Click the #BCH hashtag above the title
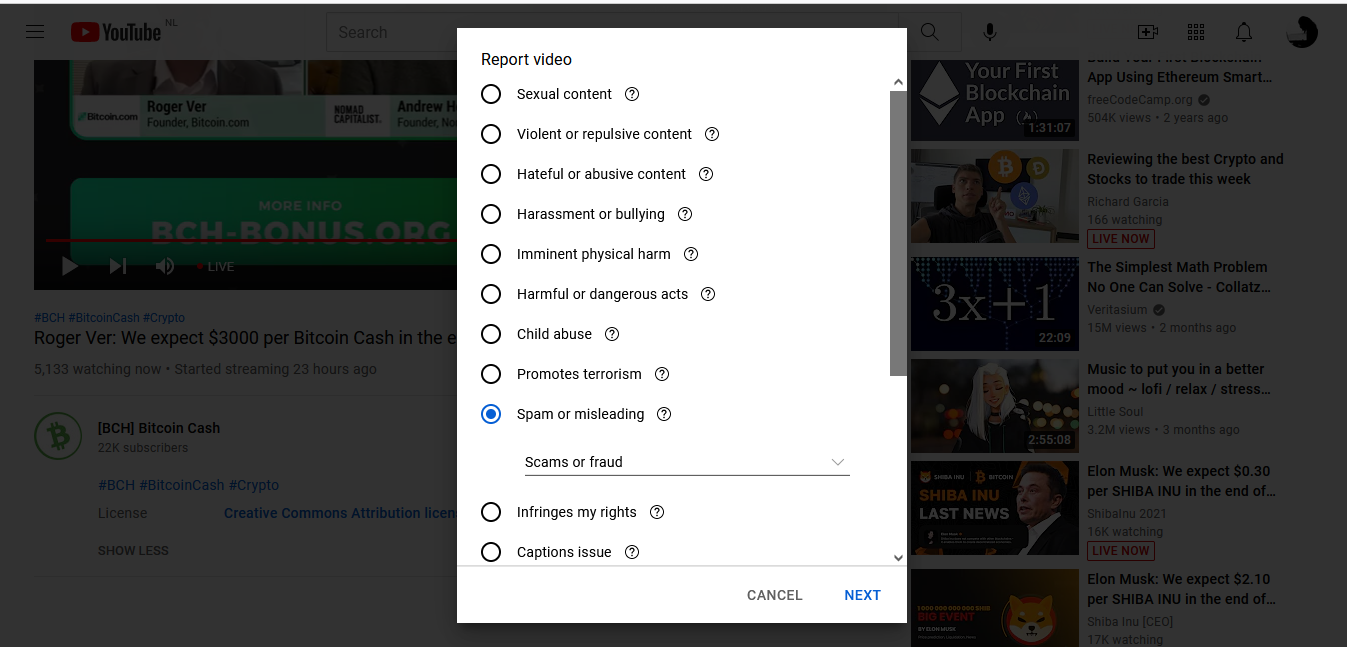This screenshot has width=1347, height=647. tap(48, 318)
